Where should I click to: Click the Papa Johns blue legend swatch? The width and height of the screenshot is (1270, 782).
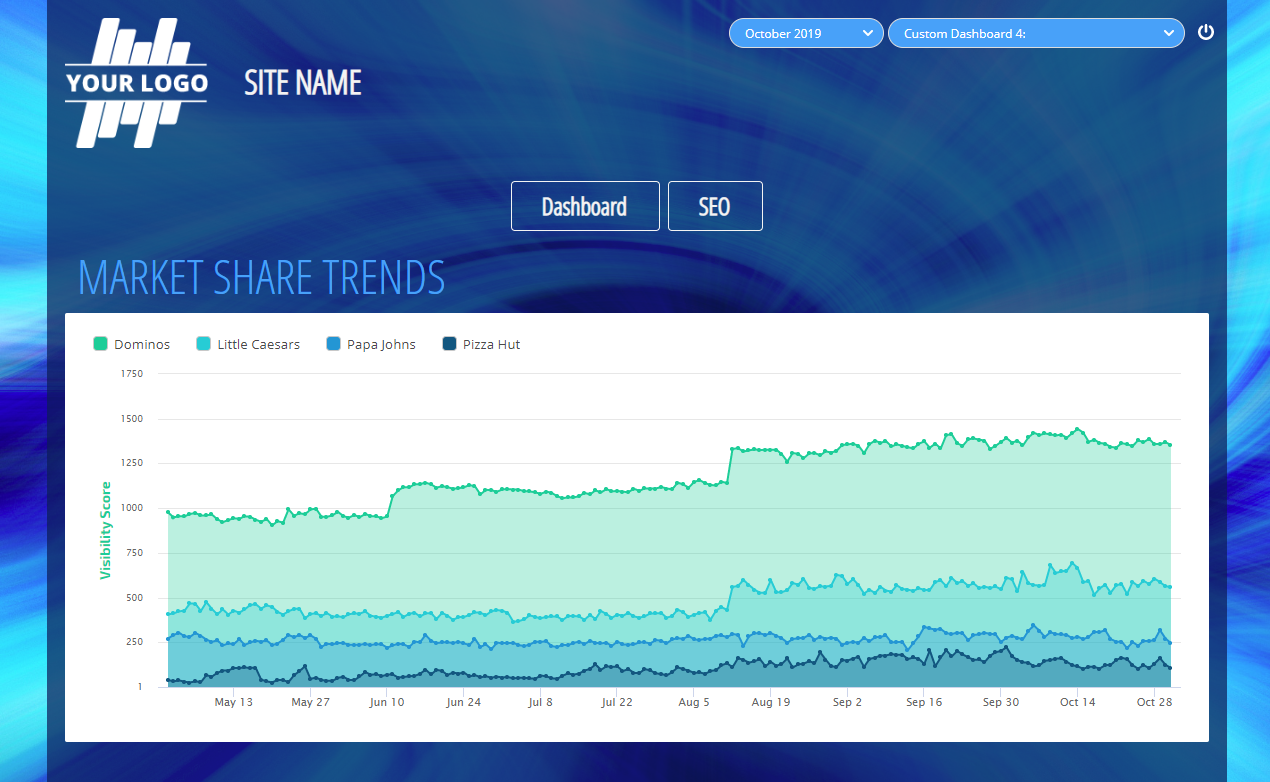(x=333, y=344)
